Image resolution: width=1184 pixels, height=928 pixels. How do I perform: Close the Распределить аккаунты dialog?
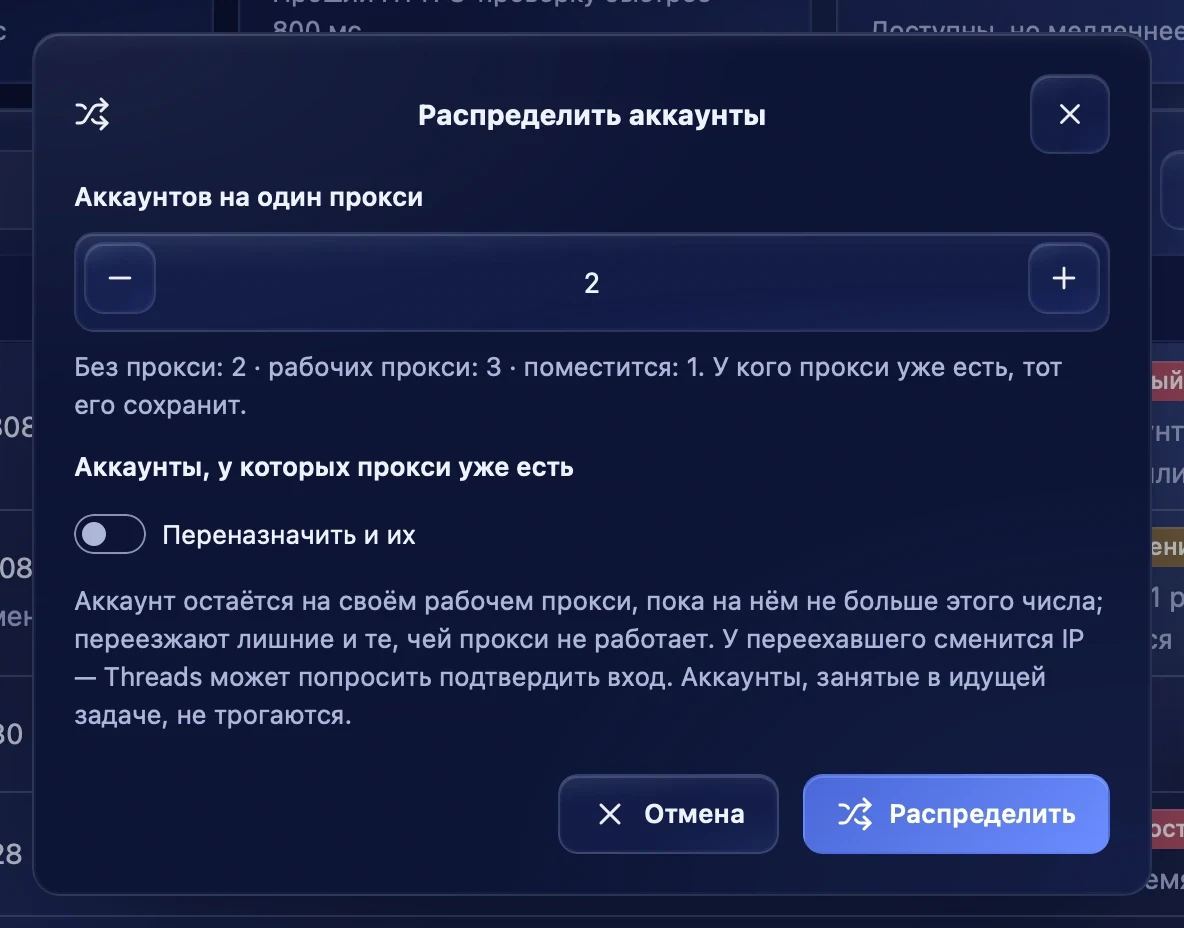(x=1069, y=114)
